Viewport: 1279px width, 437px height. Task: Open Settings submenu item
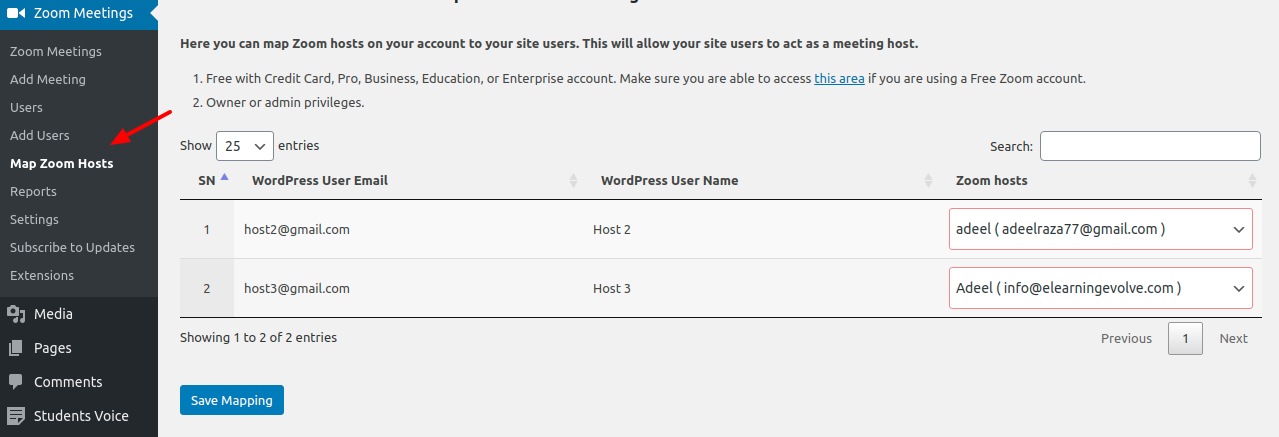pyautogui.click(x=34, y=219)
